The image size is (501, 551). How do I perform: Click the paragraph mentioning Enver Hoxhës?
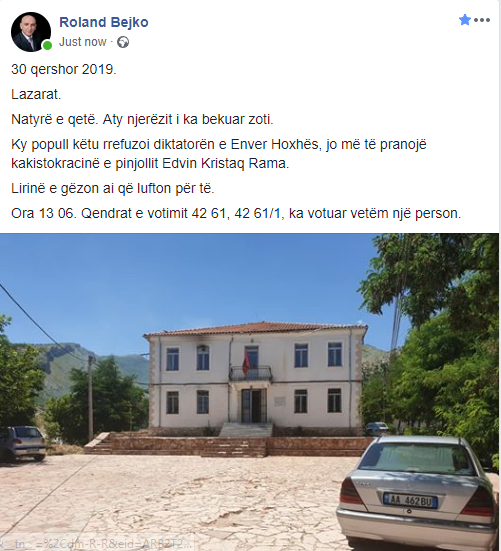point(219,154)
